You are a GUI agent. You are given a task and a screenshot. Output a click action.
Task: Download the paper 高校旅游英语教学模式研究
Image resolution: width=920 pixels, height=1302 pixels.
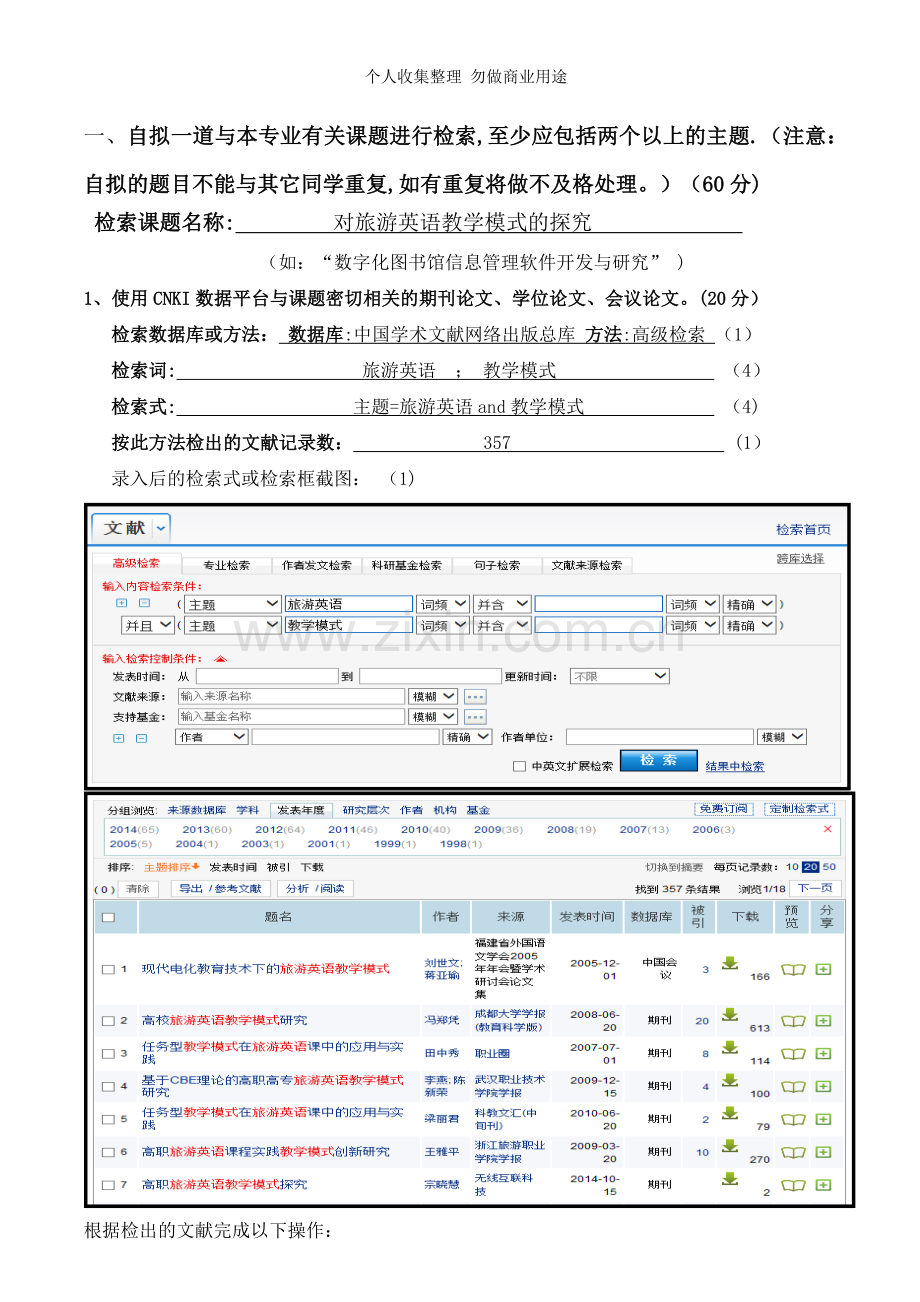pyautogui.click(x=730, y=1015)
